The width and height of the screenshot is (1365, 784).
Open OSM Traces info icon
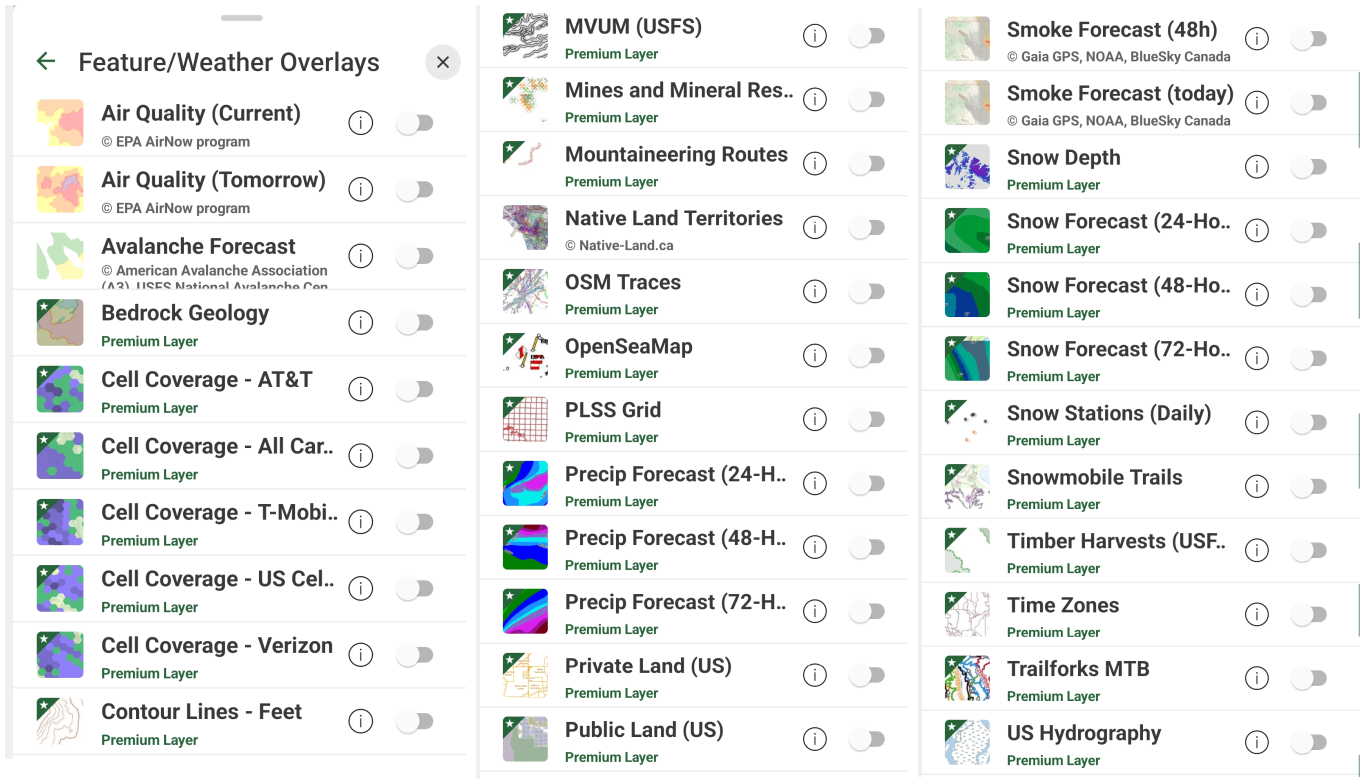(x=815, y=292)
